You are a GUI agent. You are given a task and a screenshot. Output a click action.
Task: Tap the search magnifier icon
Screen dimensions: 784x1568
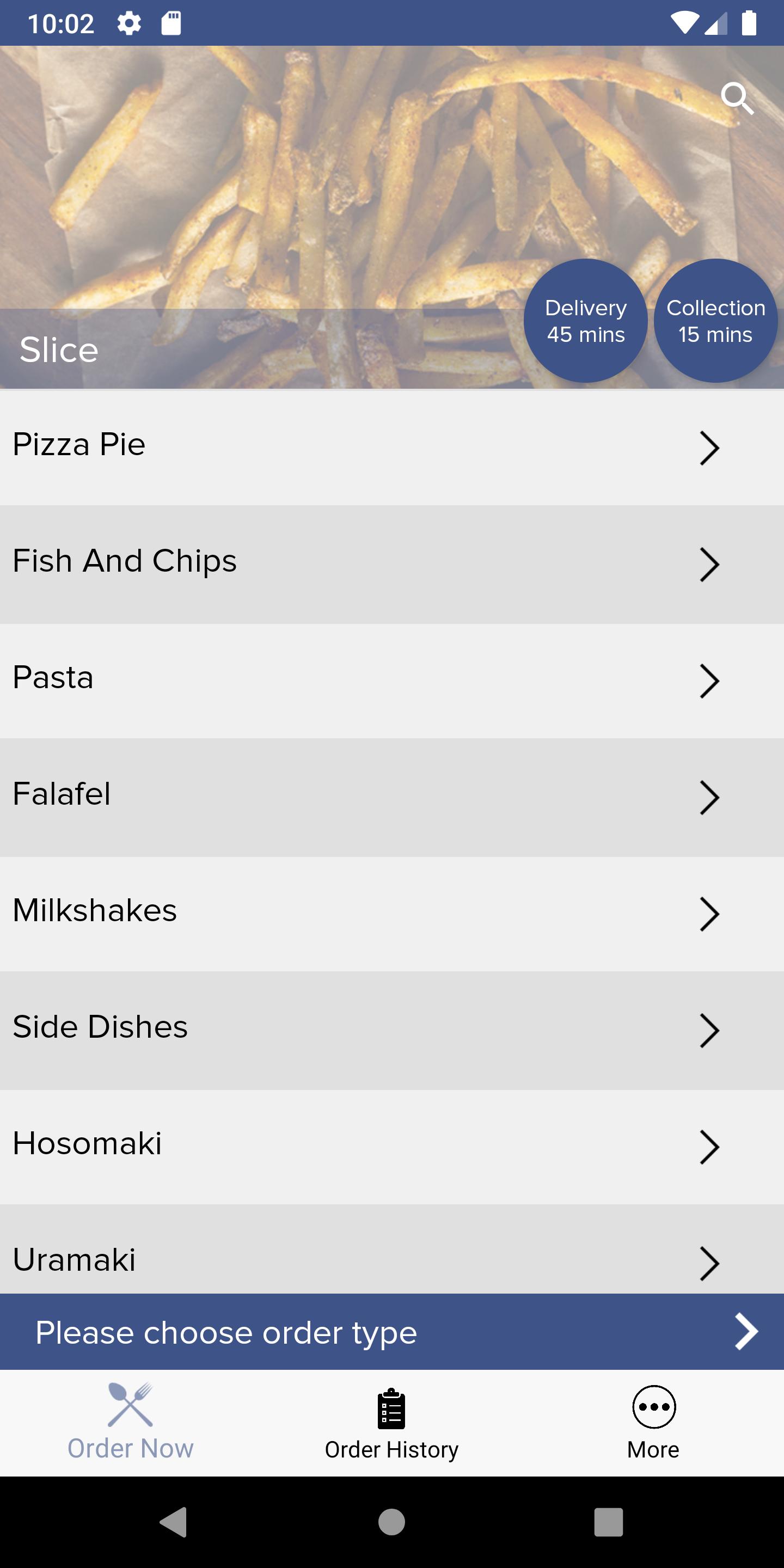click(737, 99)
